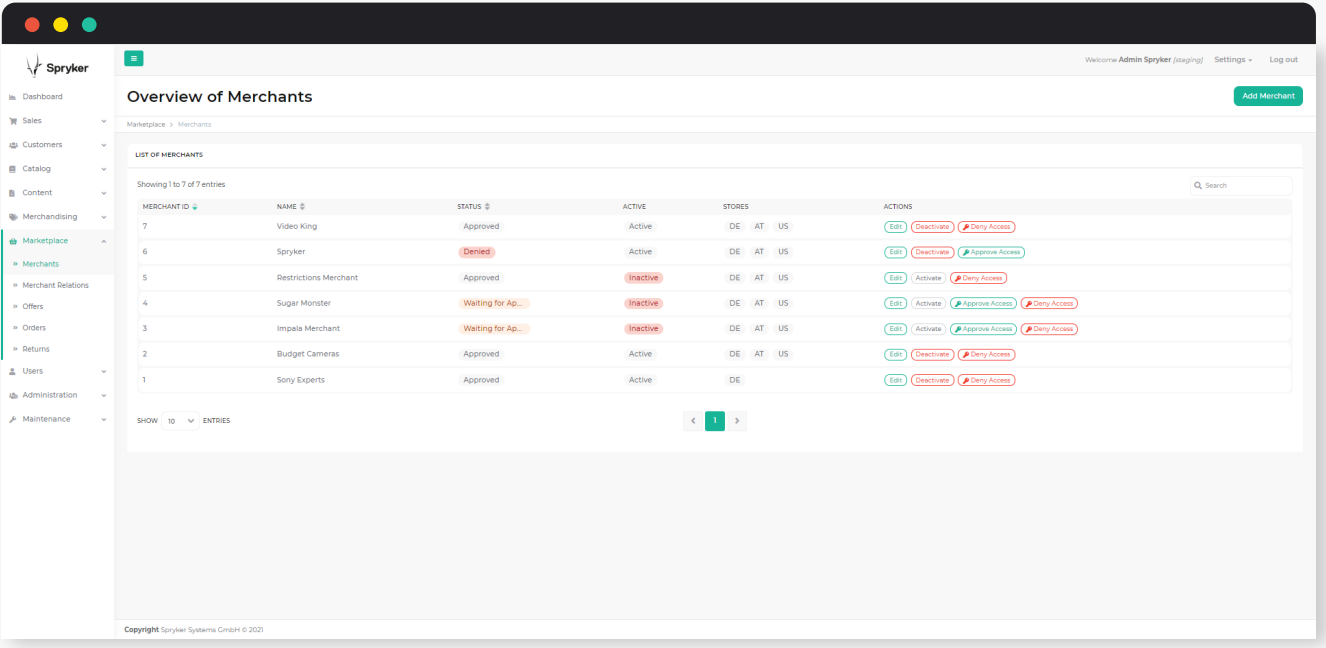The image size is (1326, 648).
Task: Go to previous page arrow
Action: (x=693, y=421)
